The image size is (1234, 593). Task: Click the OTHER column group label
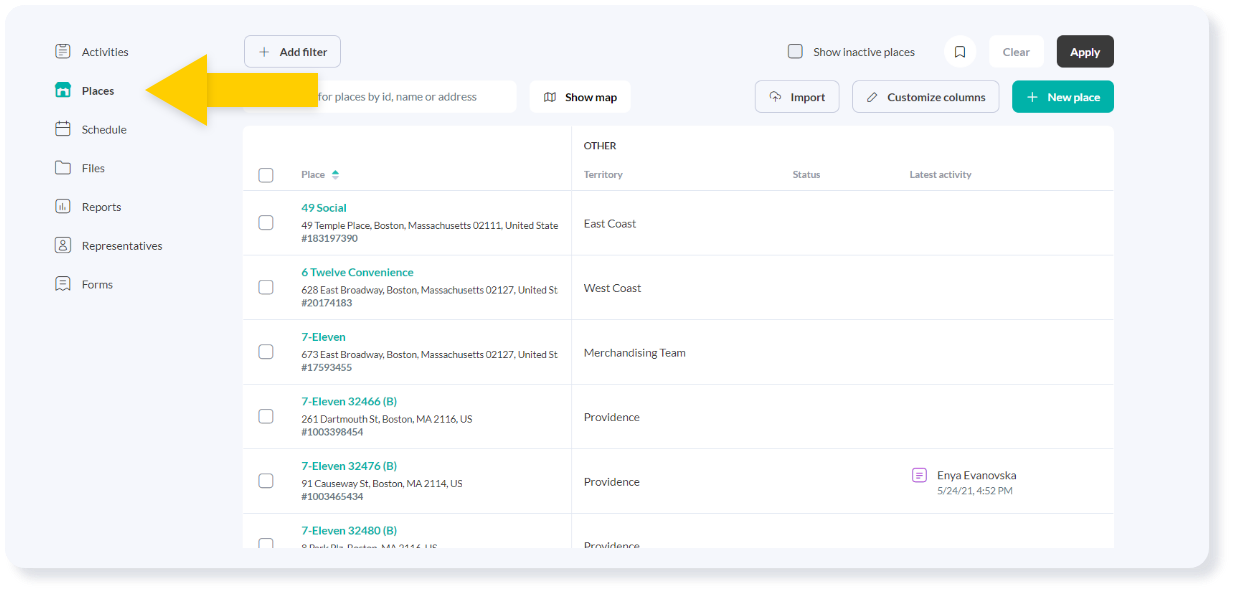(600, 146)
